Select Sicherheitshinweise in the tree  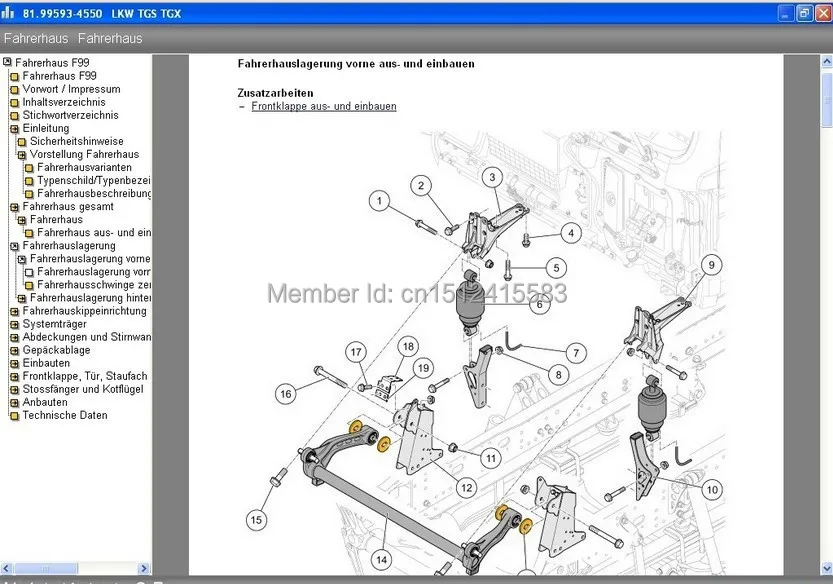pyautogui.click(x=76, y=141)
